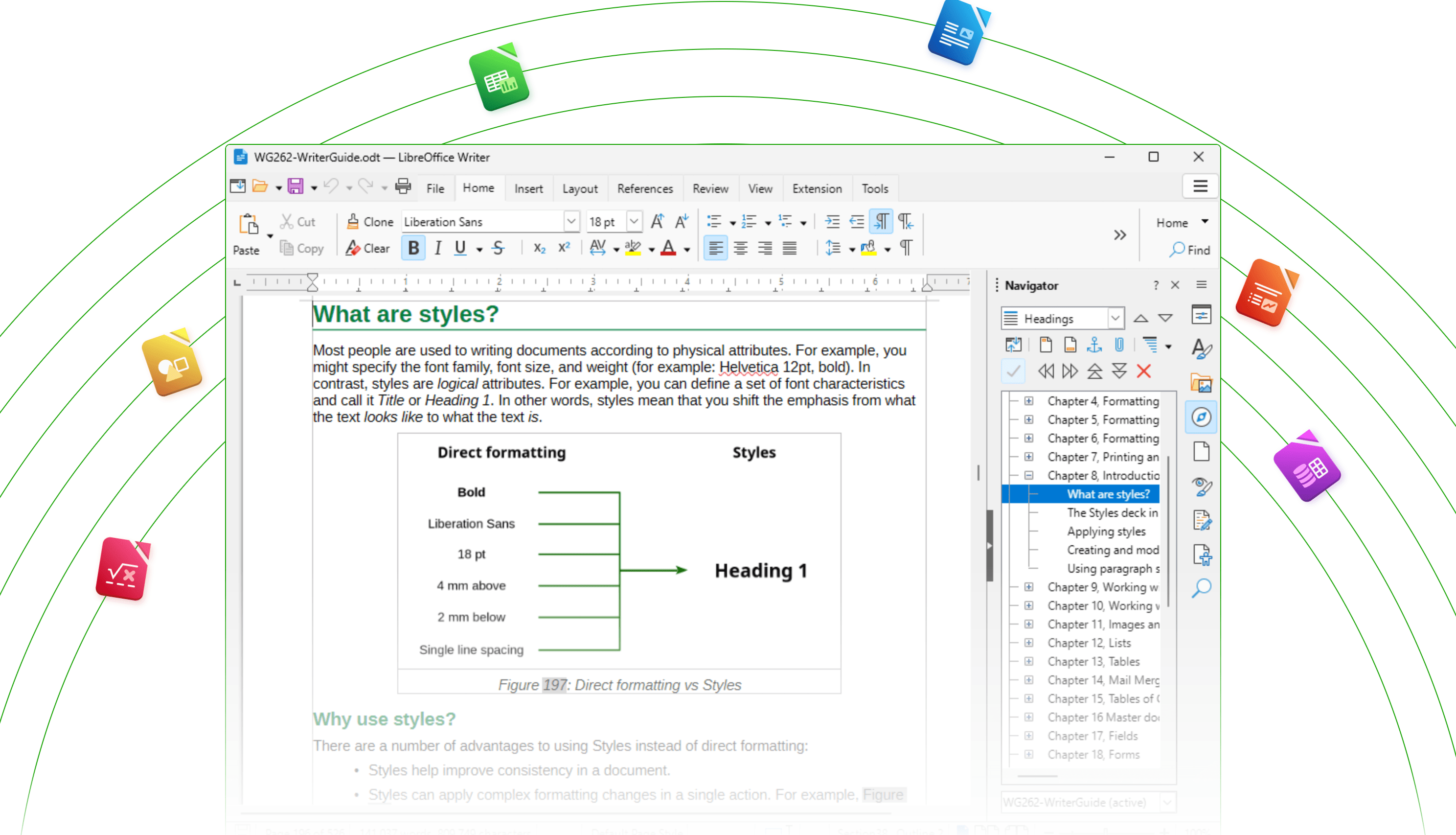Switch to the References tab
This screenshot has height=835, width=1456.
pyautogui.click(x=645, y=188)
